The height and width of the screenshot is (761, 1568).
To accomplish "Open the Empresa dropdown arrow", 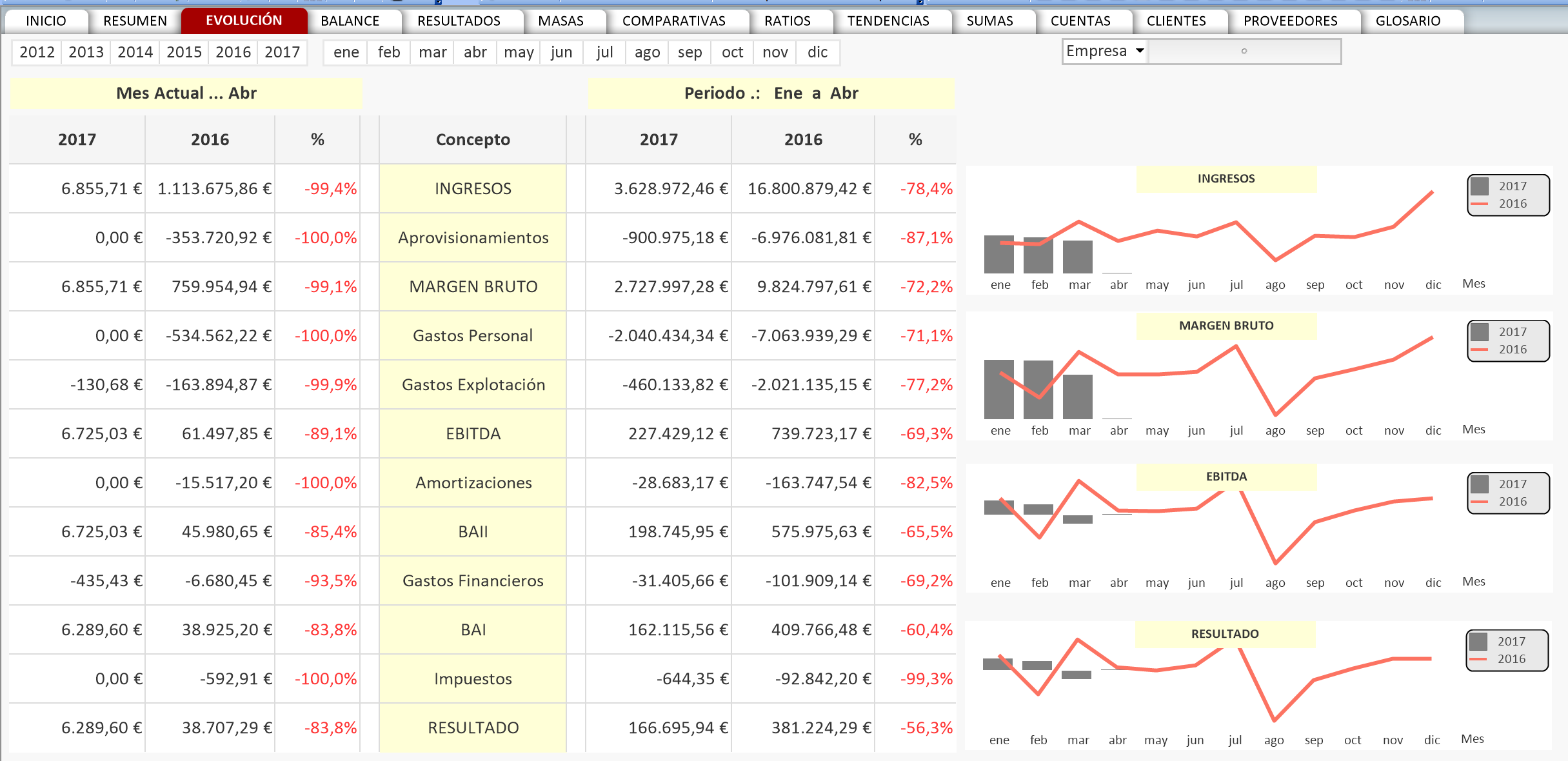I will click(x=1140, y=51).
